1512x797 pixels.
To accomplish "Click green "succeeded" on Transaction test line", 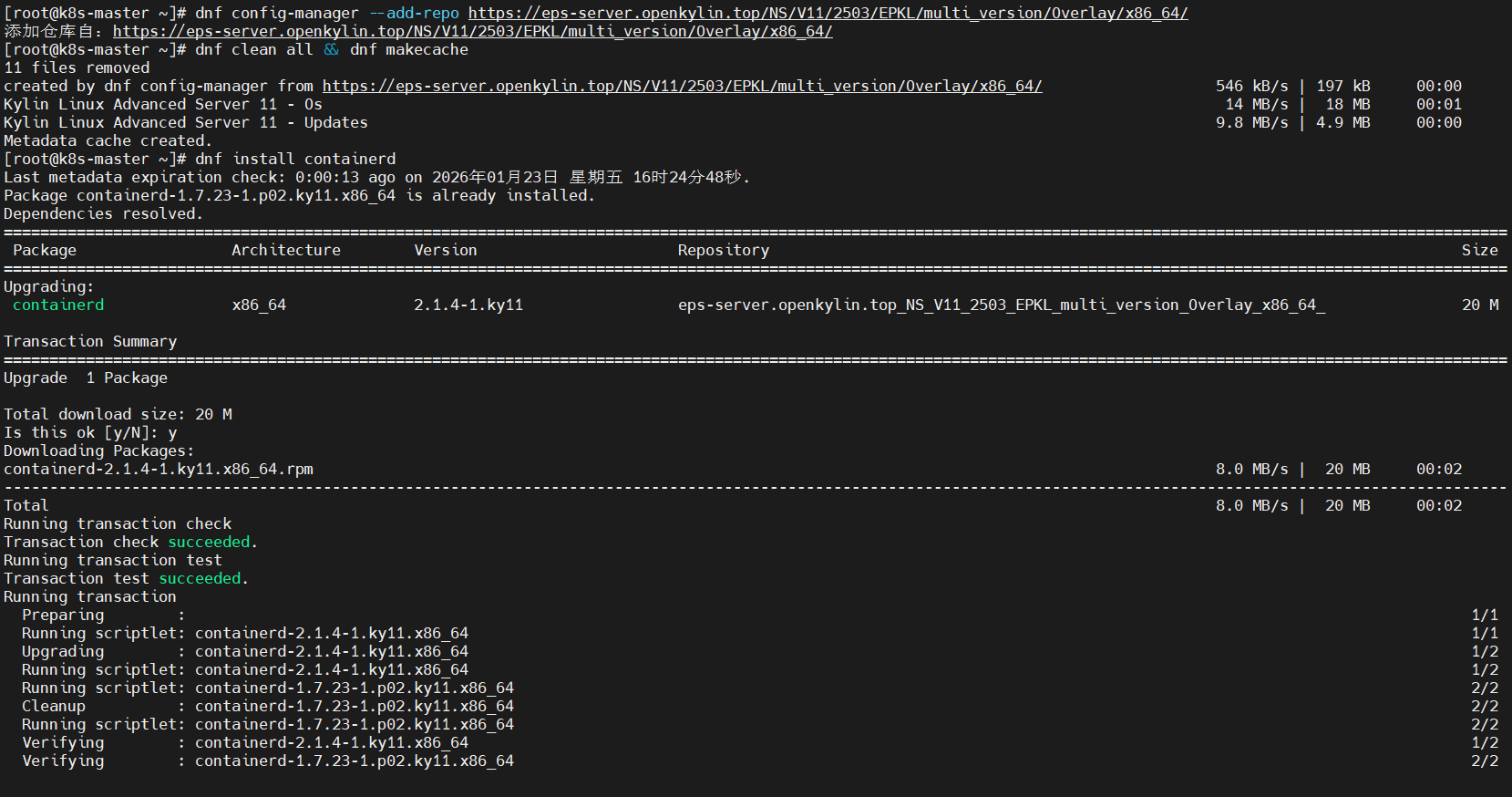I will [200, 578].
